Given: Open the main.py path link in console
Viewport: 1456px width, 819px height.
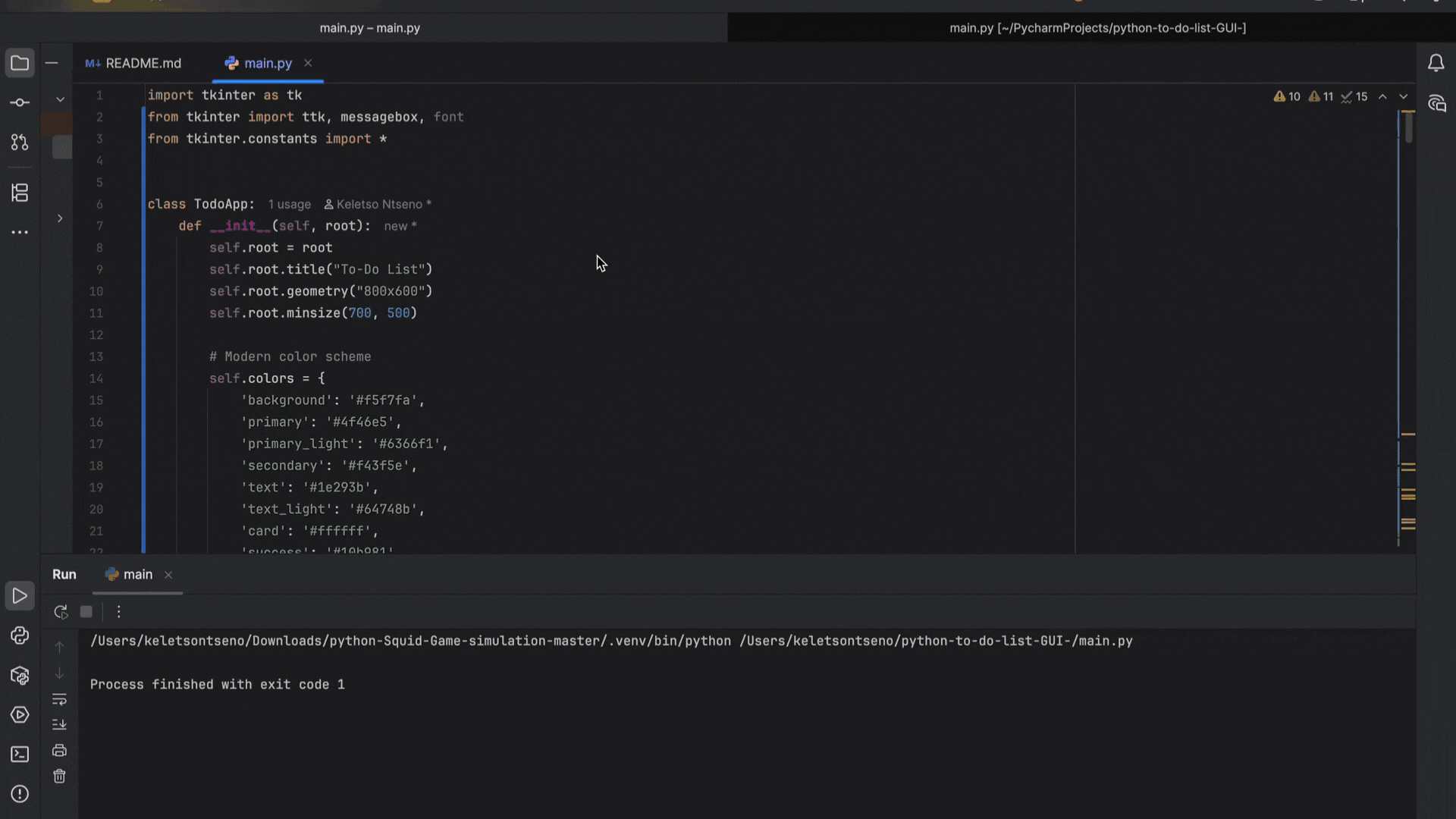Looking at the screenshot, I should 936,641.
